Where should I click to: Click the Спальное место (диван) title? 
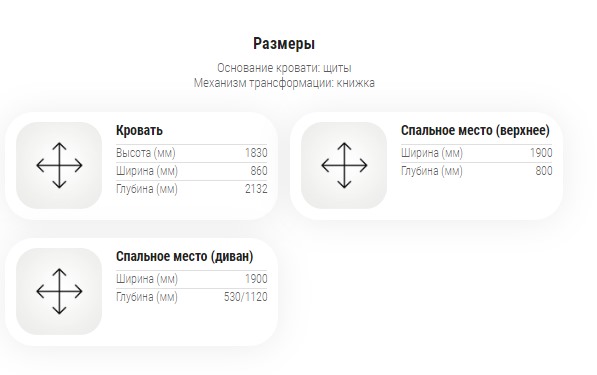click(185, 256)
